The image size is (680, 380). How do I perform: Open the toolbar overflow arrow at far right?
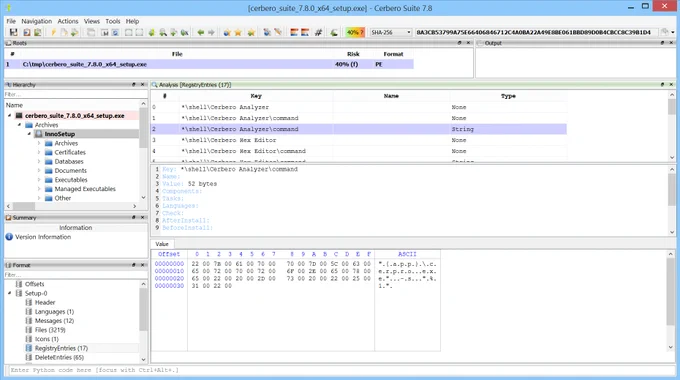point(673,32)
